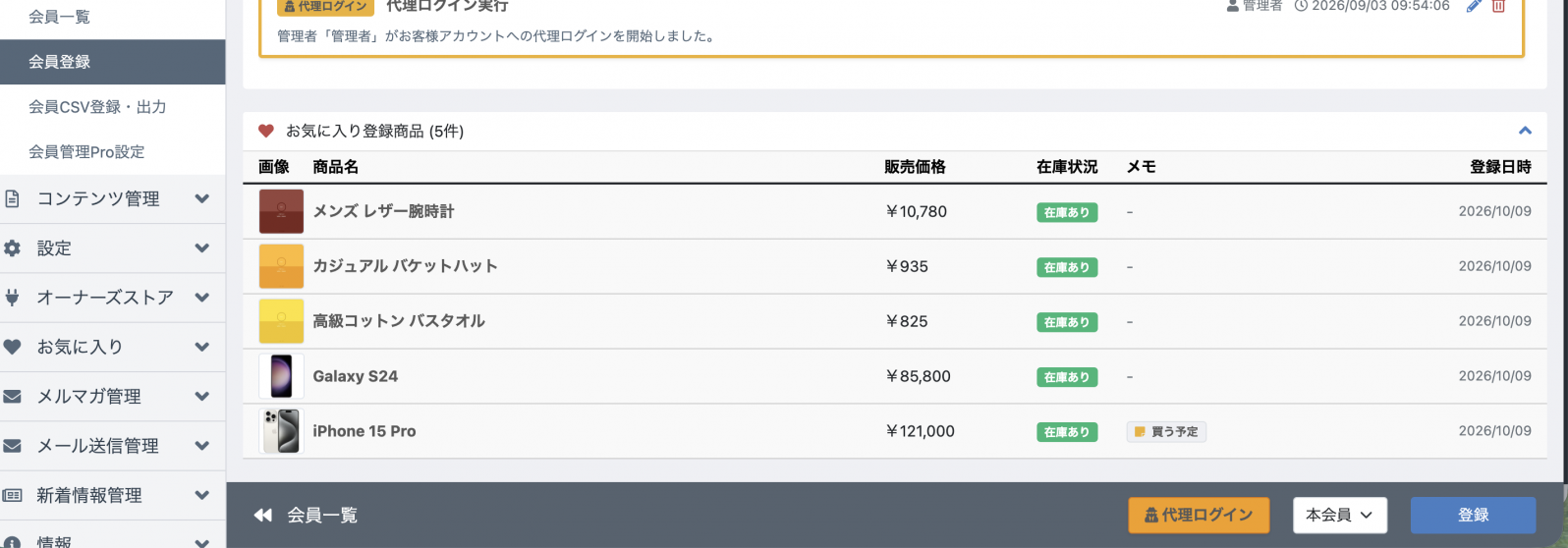
Task: Click the blue 登録 button
Action: [1473, 516]
